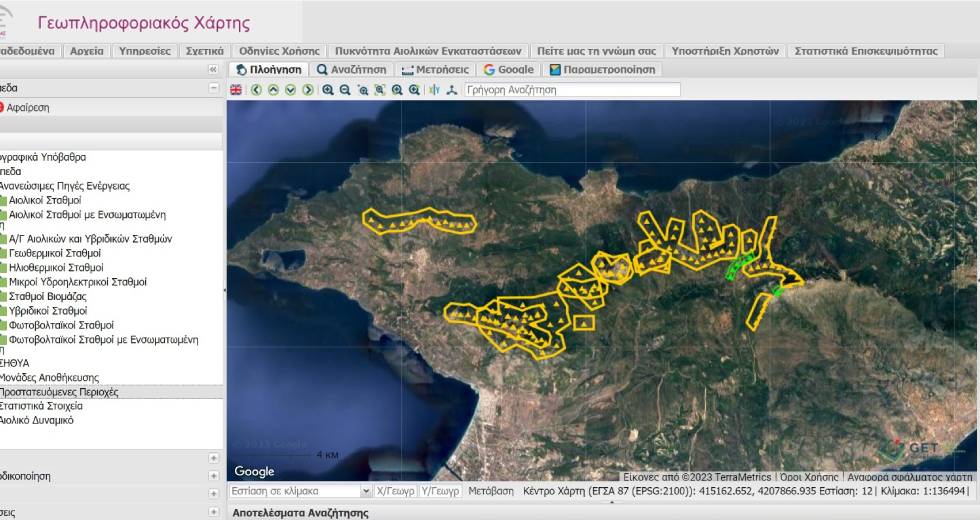Select 'Φωτοβολταϊκοί Σταθμοί με Ενσωματωμένη' layer

[x=103, y=339]
